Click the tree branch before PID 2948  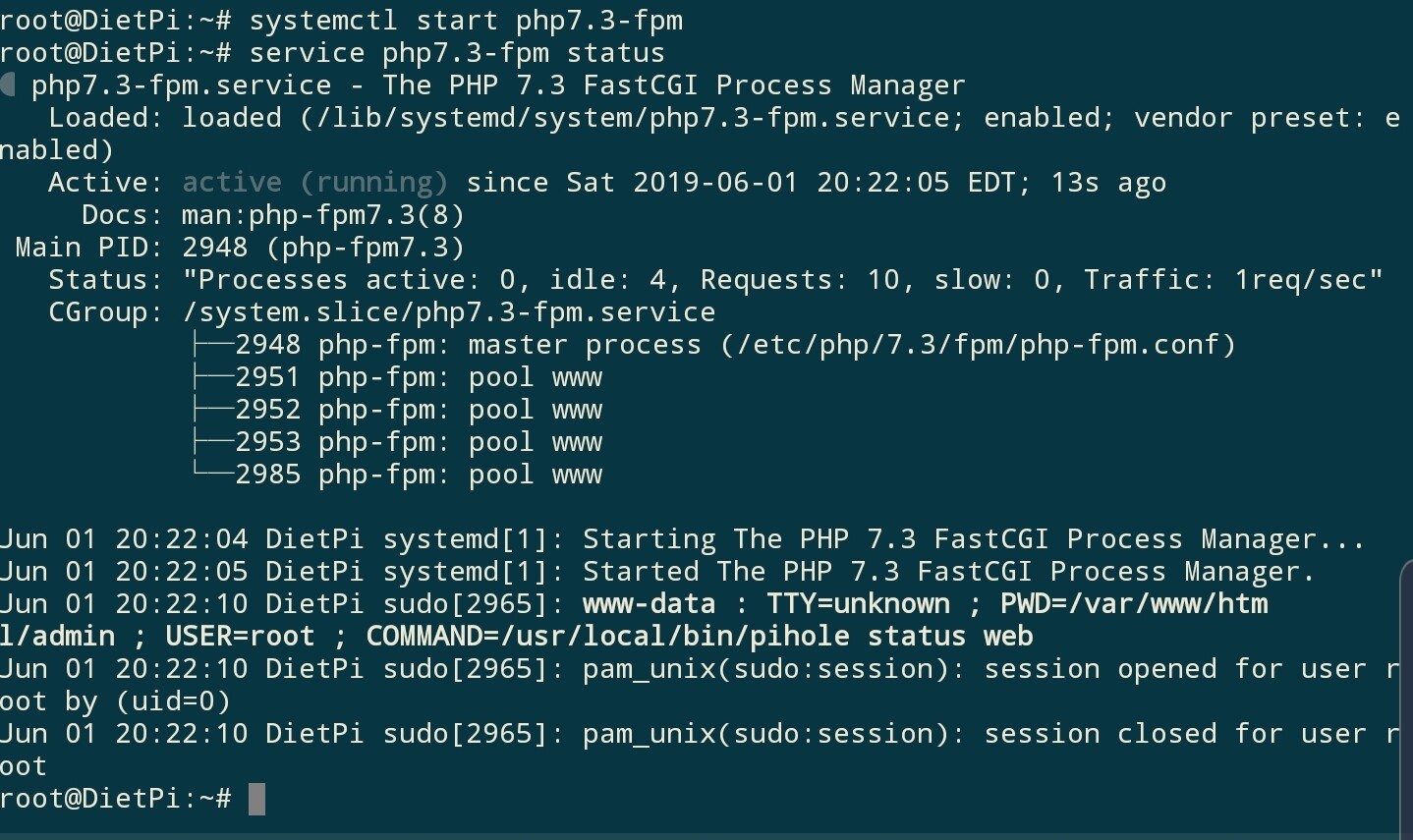(213, 345)
